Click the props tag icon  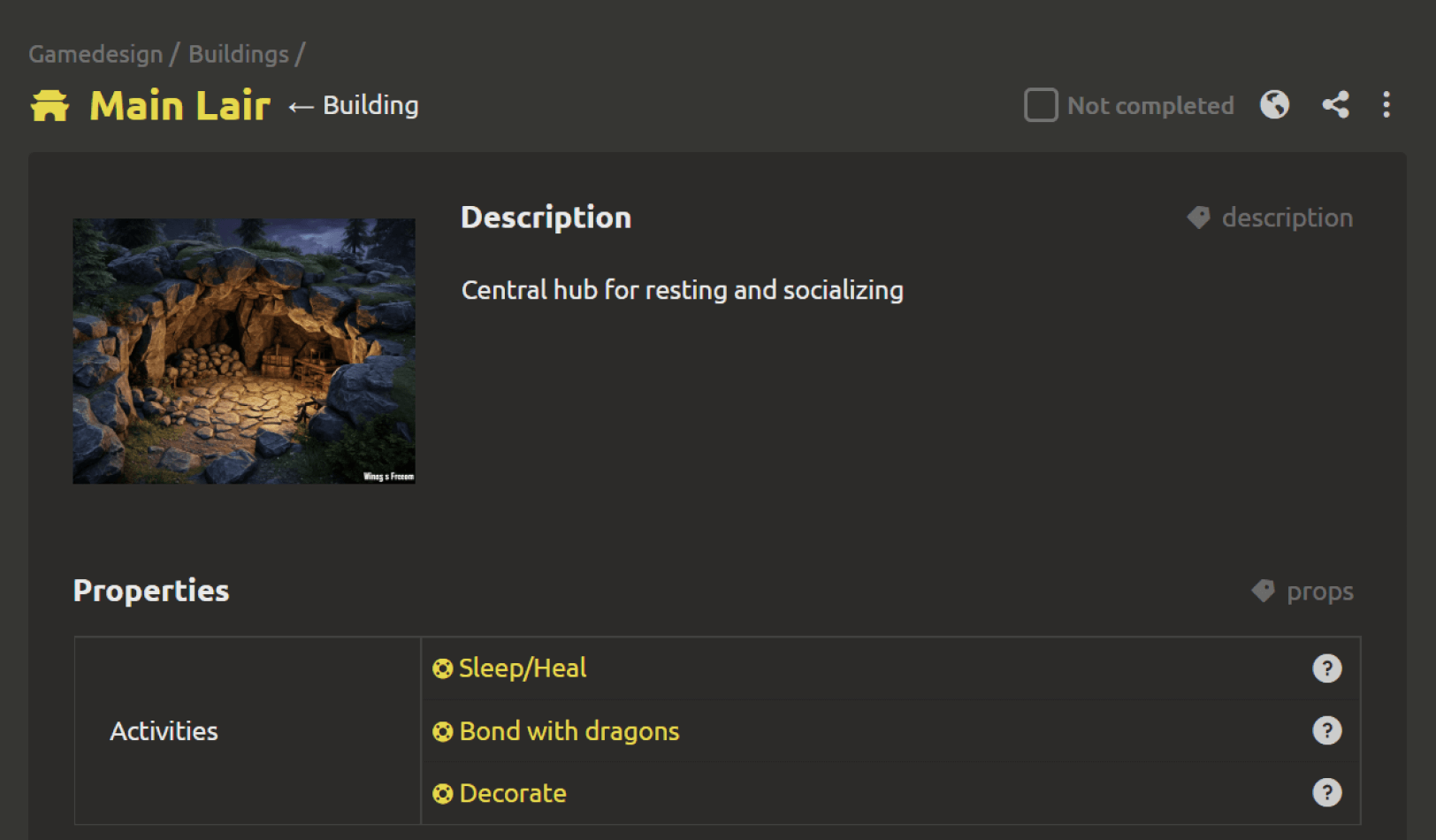(1263, 591)
